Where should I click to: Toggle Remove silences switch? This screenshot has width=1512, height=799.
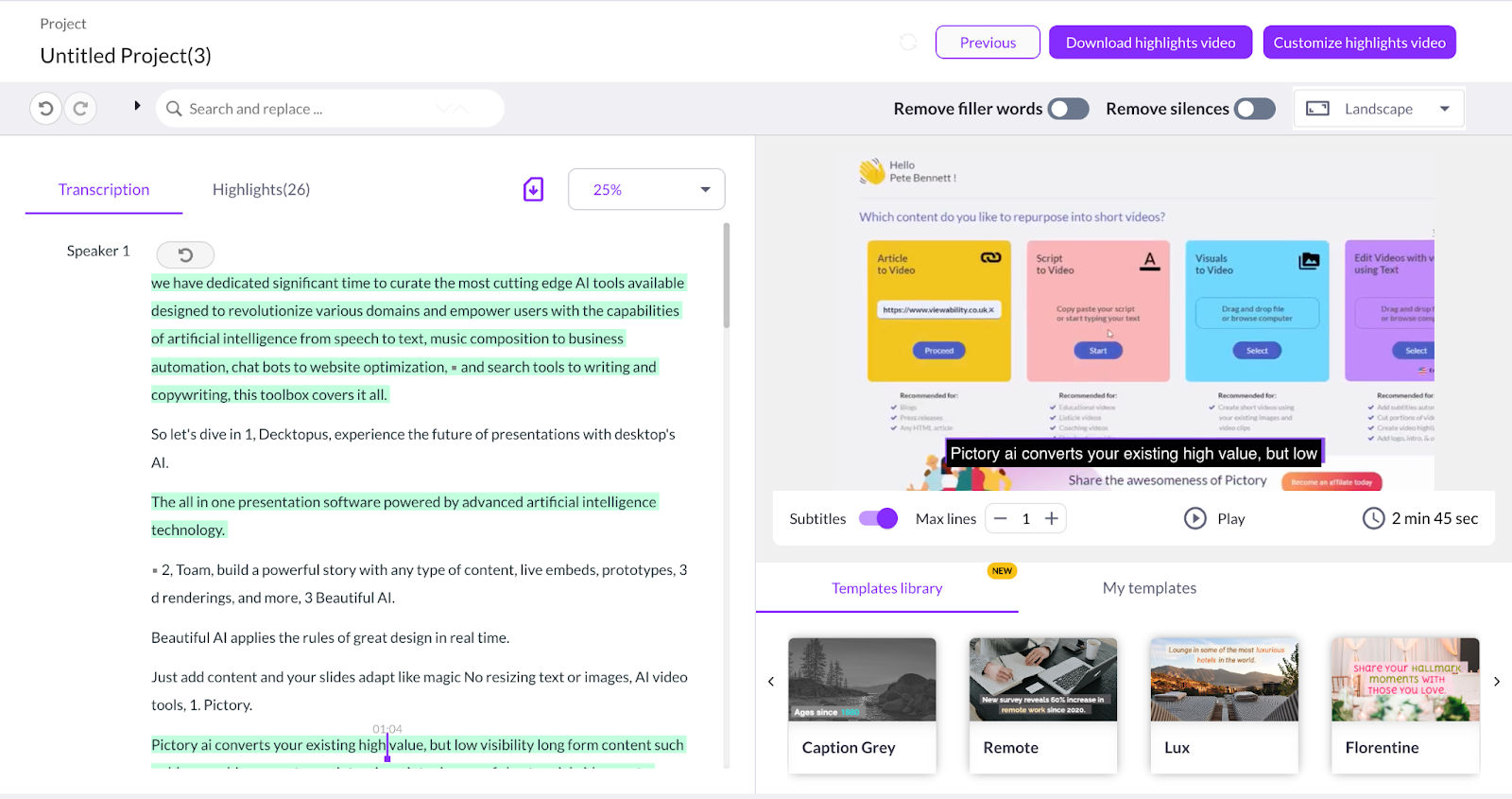click(1254, 109)
